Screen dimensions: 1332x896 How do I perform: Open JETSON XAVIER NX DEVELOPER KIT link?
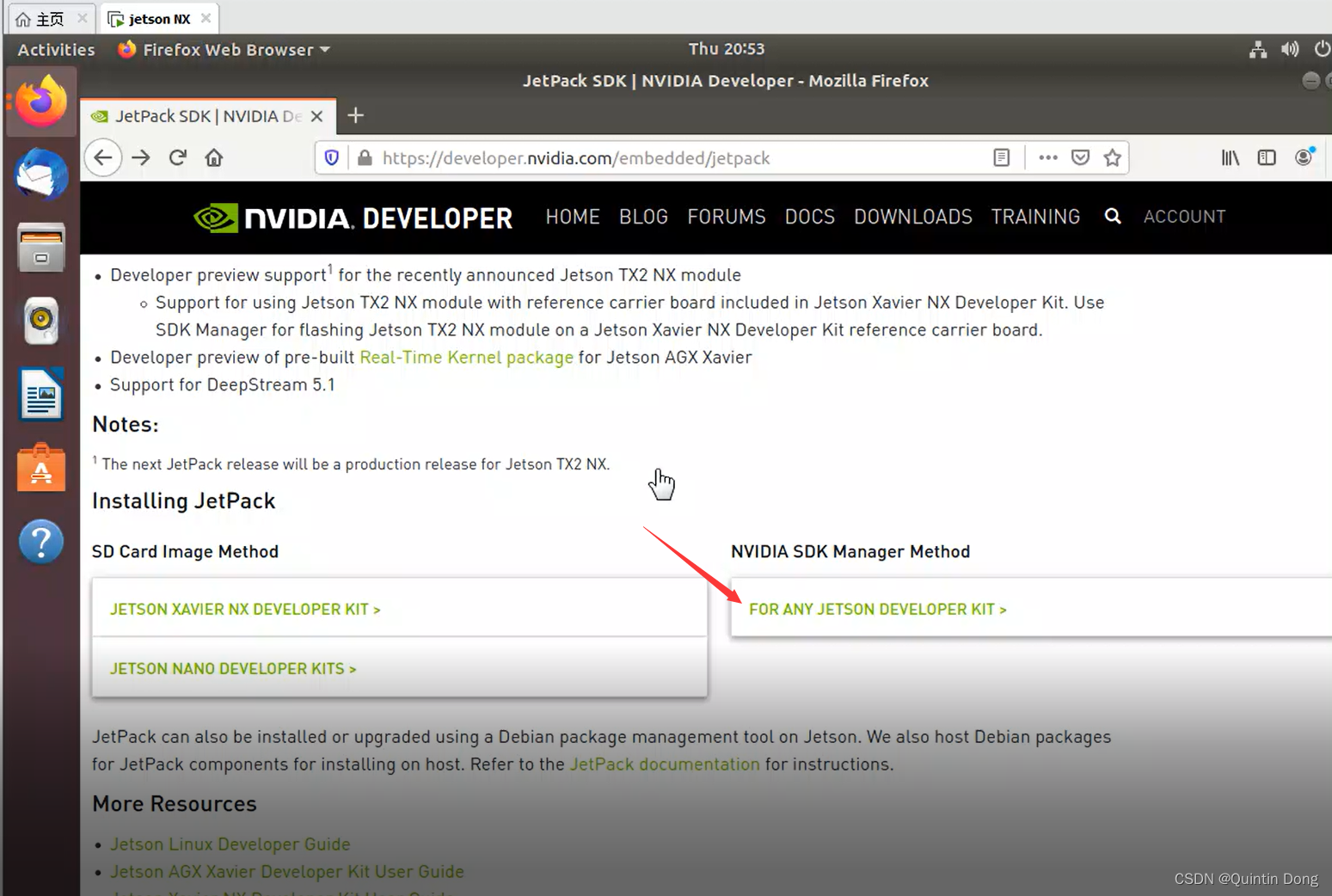(x=245, y=609)
